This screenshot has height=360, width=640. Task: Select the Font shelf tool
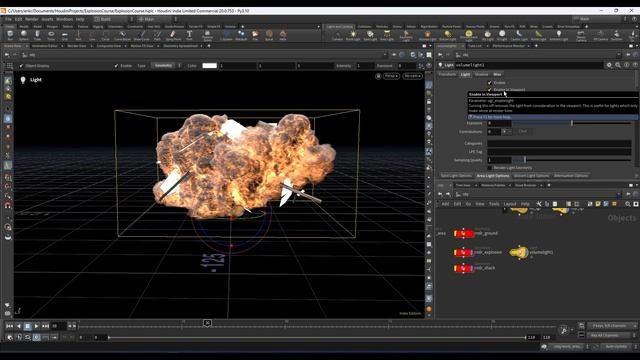[x=189, y=35]
